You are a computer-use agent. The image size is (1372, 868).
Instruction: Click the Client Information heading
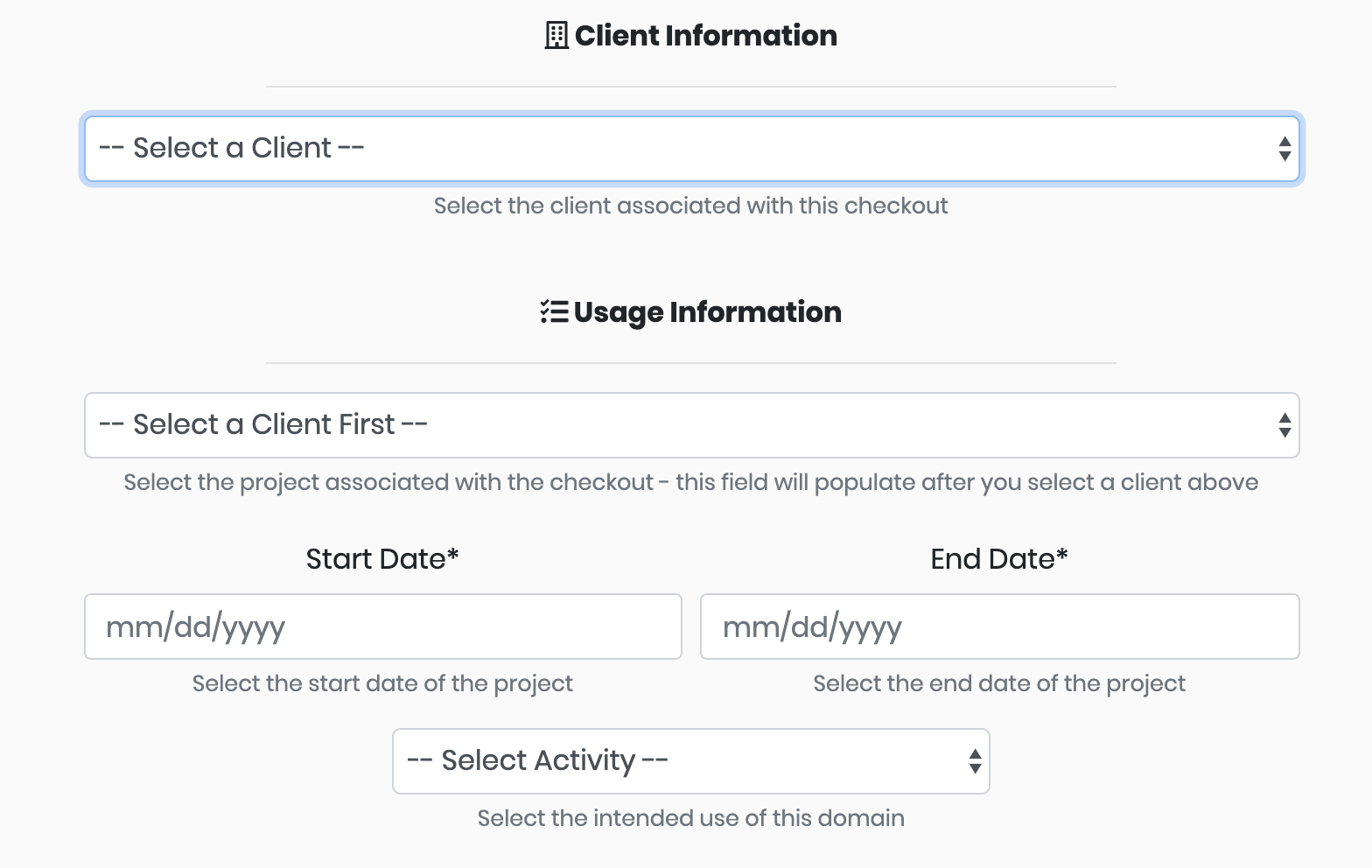(705, 36)
